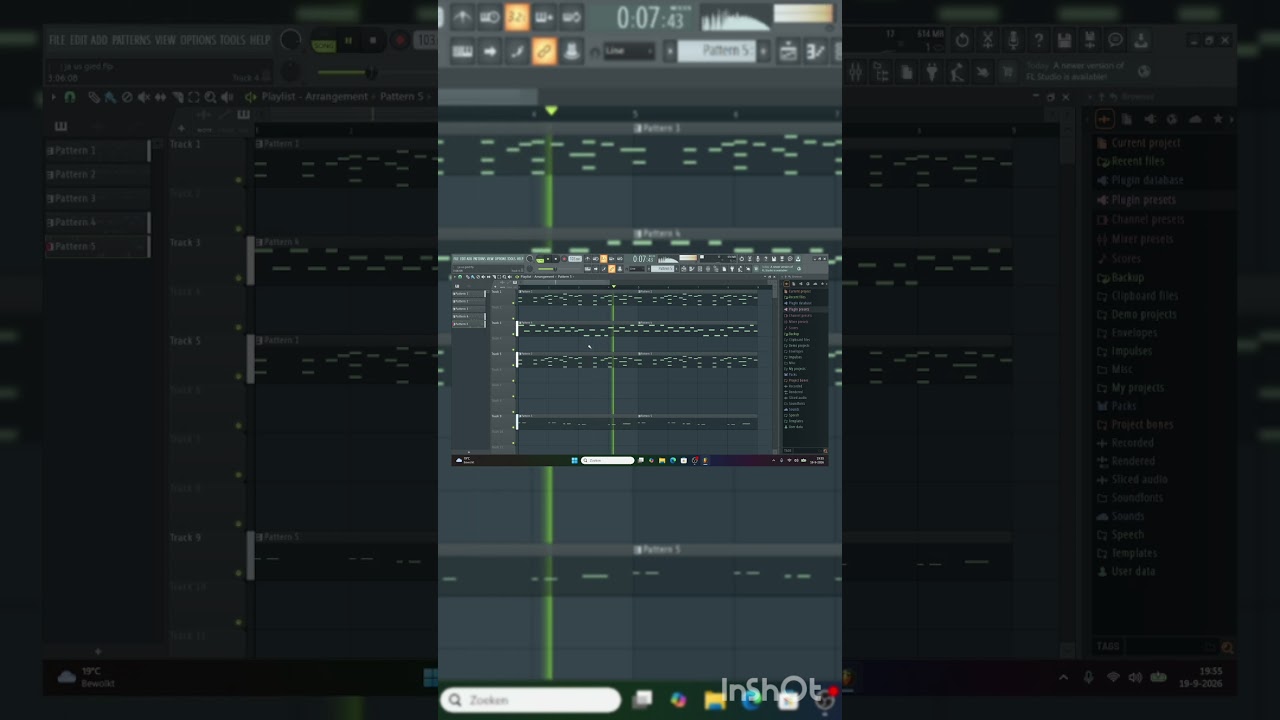
Task: Click the curve pen icon in center strip
Action: (x=516, y=52)
